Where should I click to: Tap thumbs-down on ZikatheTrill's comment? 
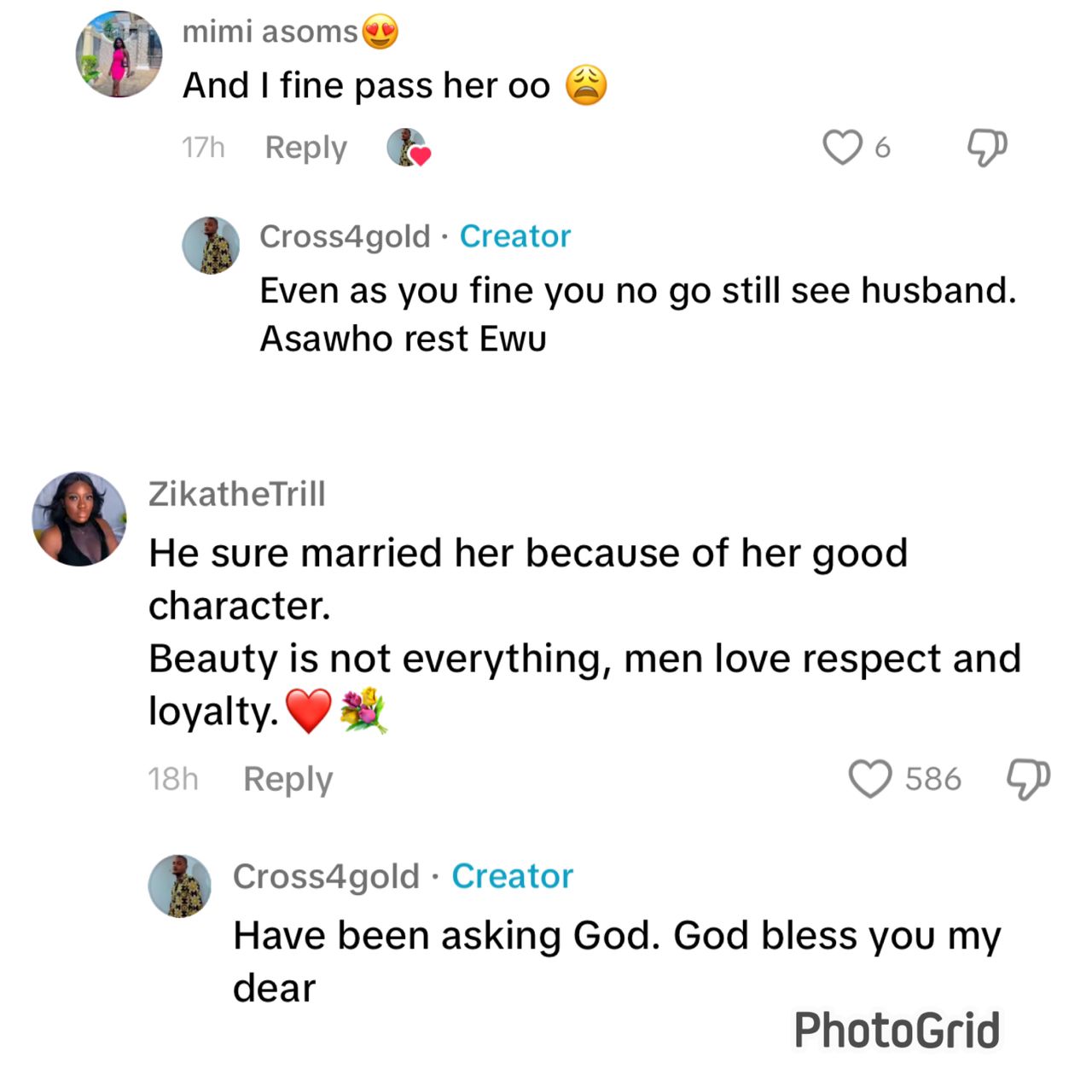1028,779
